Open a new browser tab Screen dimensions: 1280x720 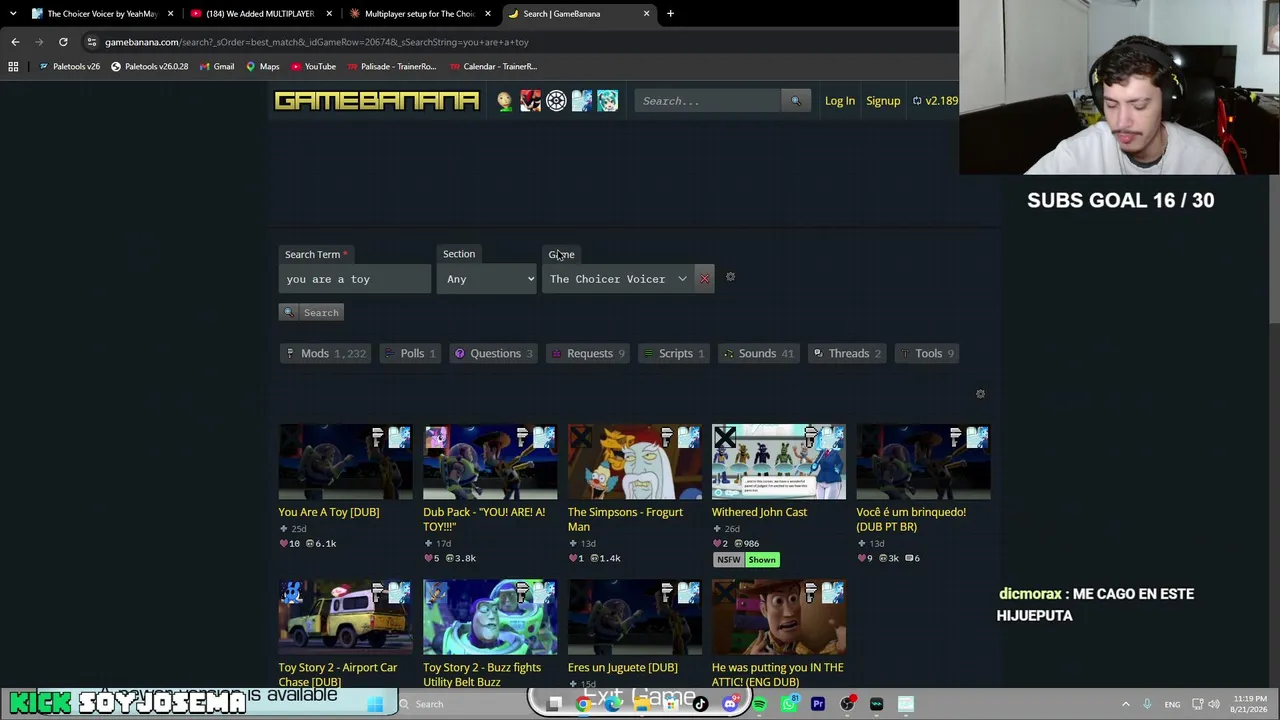tap(670, 14)
